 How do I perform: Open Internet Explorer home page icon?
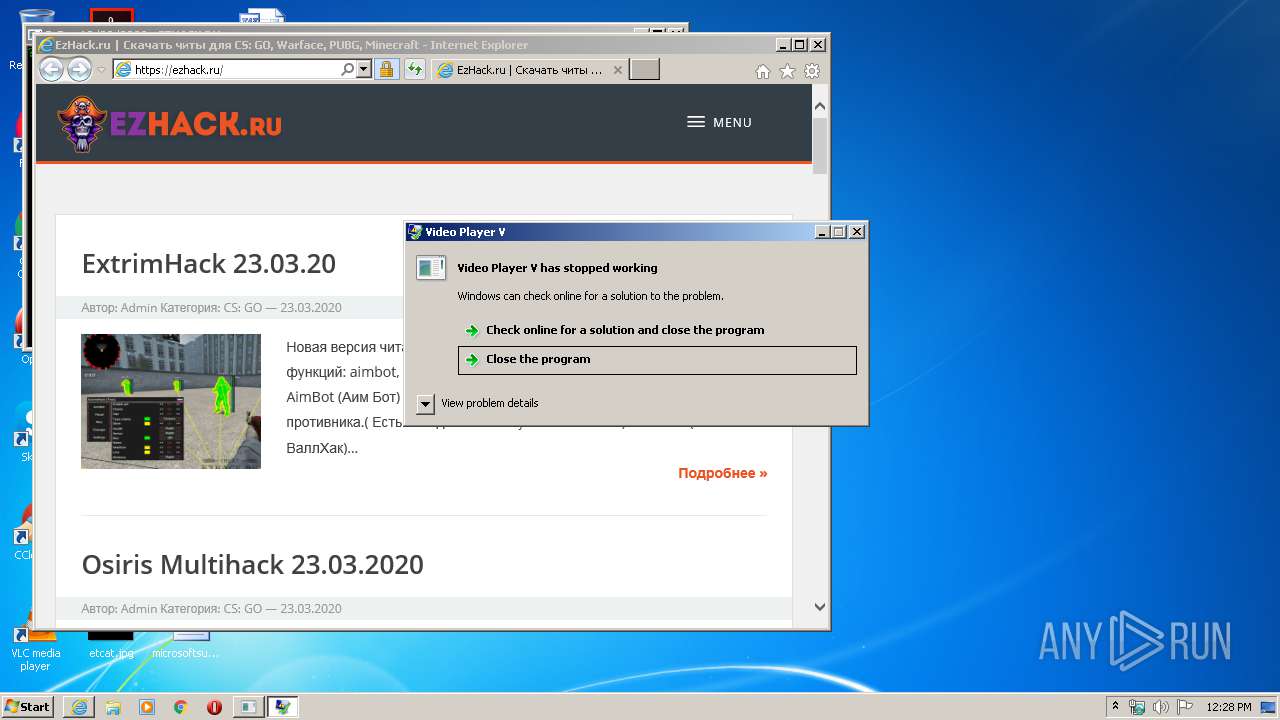tap(762, 71)
